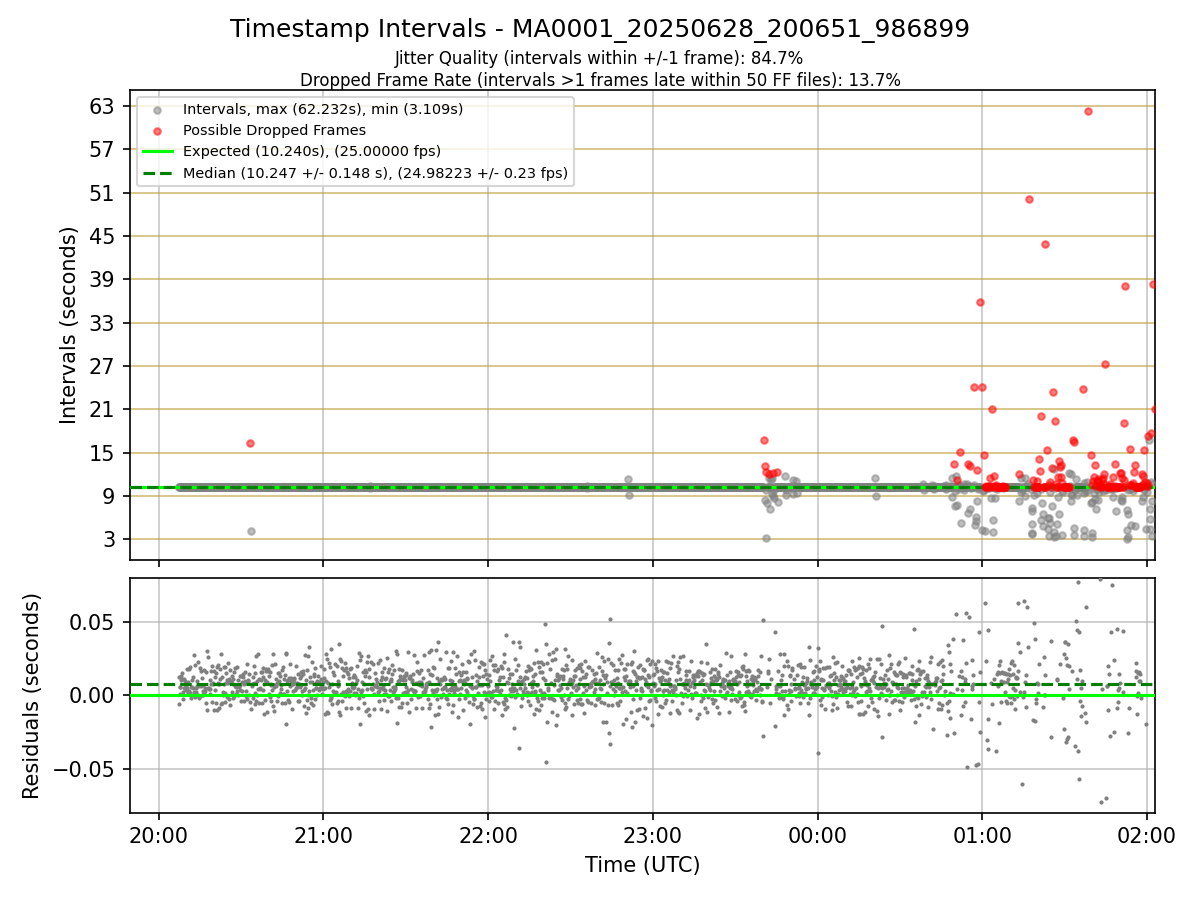Click the 'Intervals (seconds)' y-axis label

point(68,325)
